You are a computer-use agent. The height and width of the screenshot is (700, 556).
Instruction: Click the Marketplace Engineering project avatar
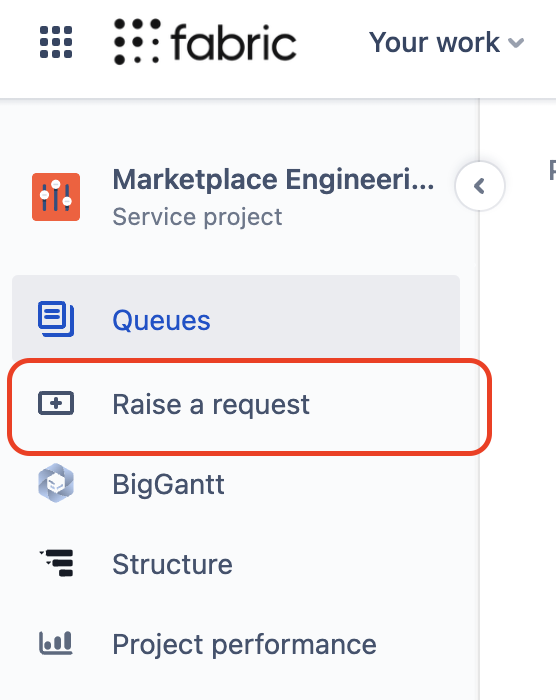click(x=56, y=197)
